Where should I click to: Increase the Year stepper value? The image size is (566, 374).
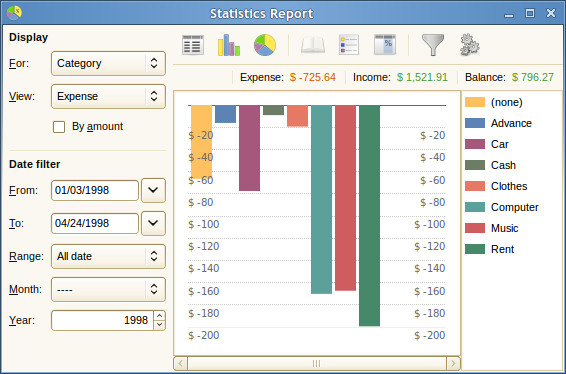pyautogui.click(x=160, y=316)
